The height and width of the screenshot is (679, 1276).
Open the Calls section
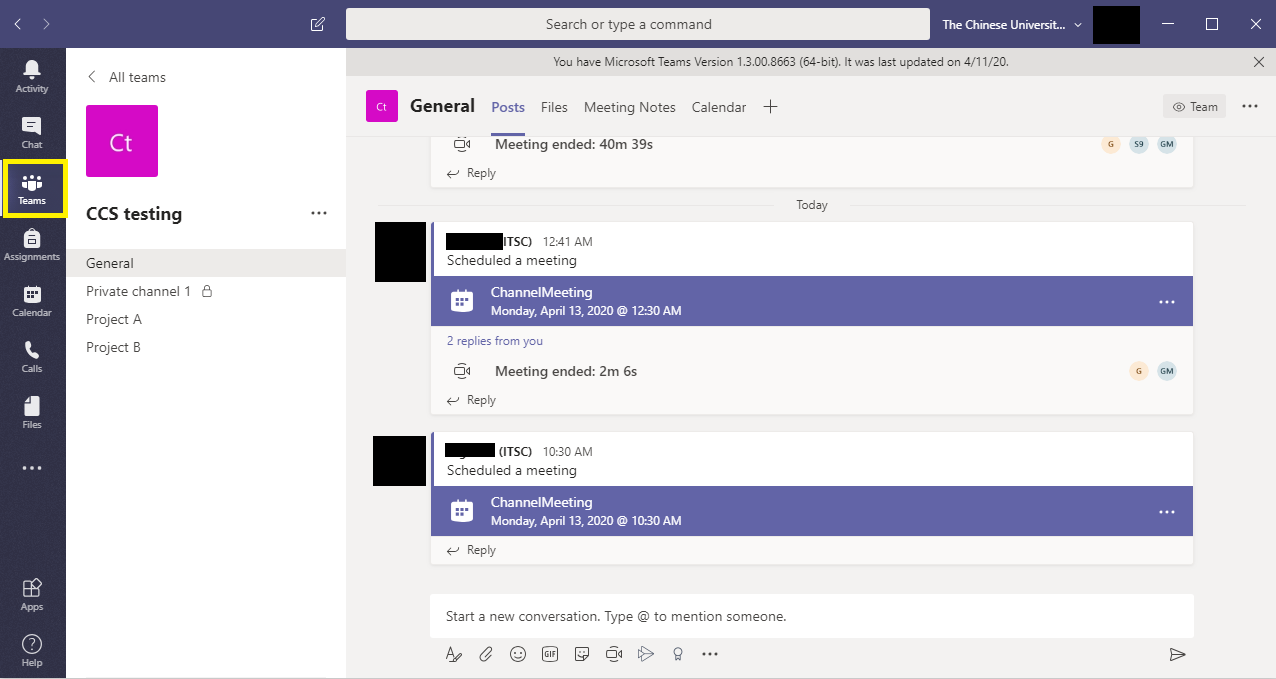pos(32,356)
